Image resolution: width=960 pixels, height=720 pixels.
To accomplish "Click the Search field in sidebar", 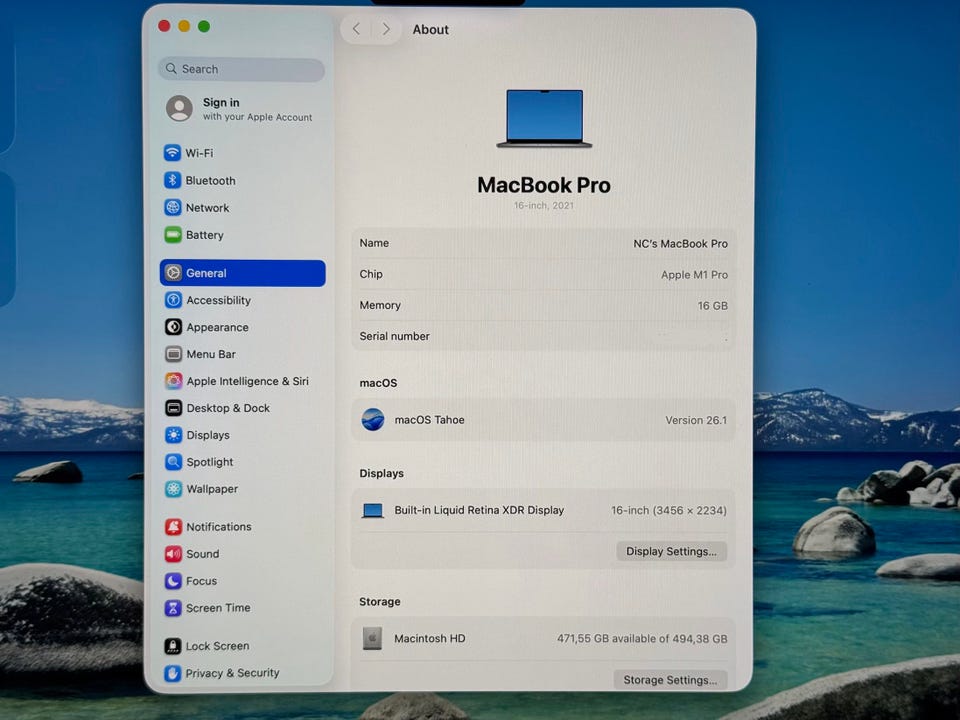I will pyautogui.click(x=241, y=69).
